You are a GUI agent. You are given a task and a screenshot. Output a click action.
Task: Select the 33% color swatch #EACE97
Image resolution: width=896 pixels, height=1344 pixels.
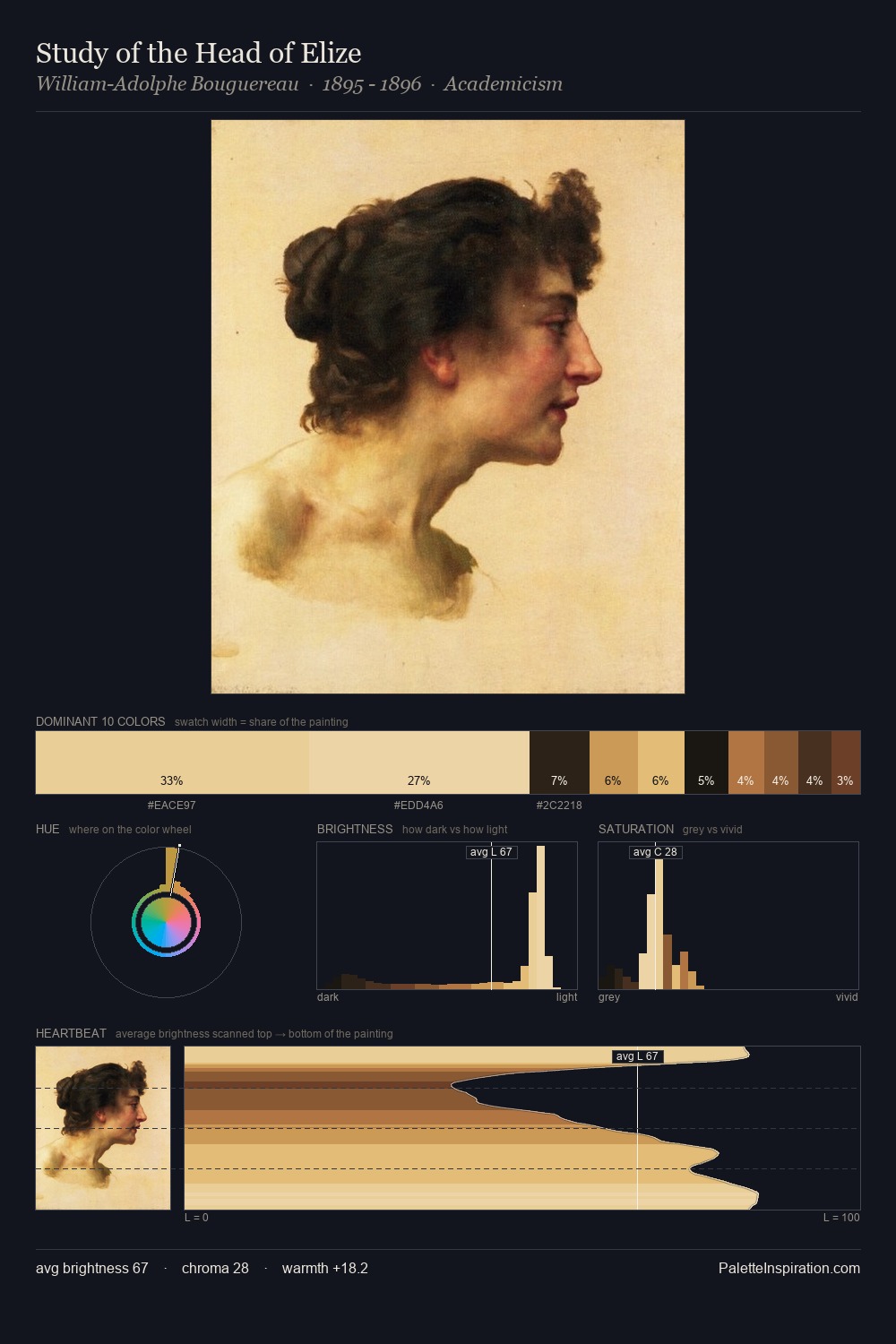[x=173, y=762]
